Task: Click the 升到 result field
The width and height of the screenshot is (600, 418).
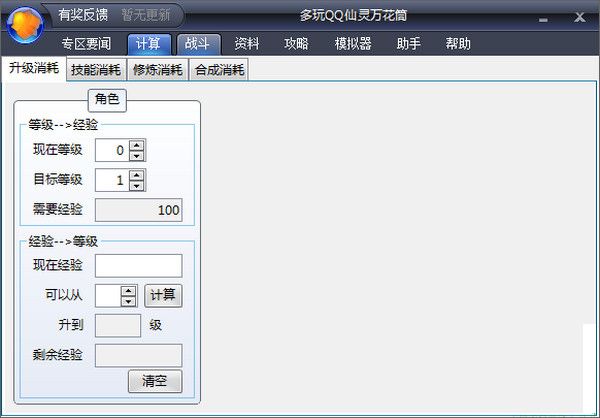Action: (118, 326)
